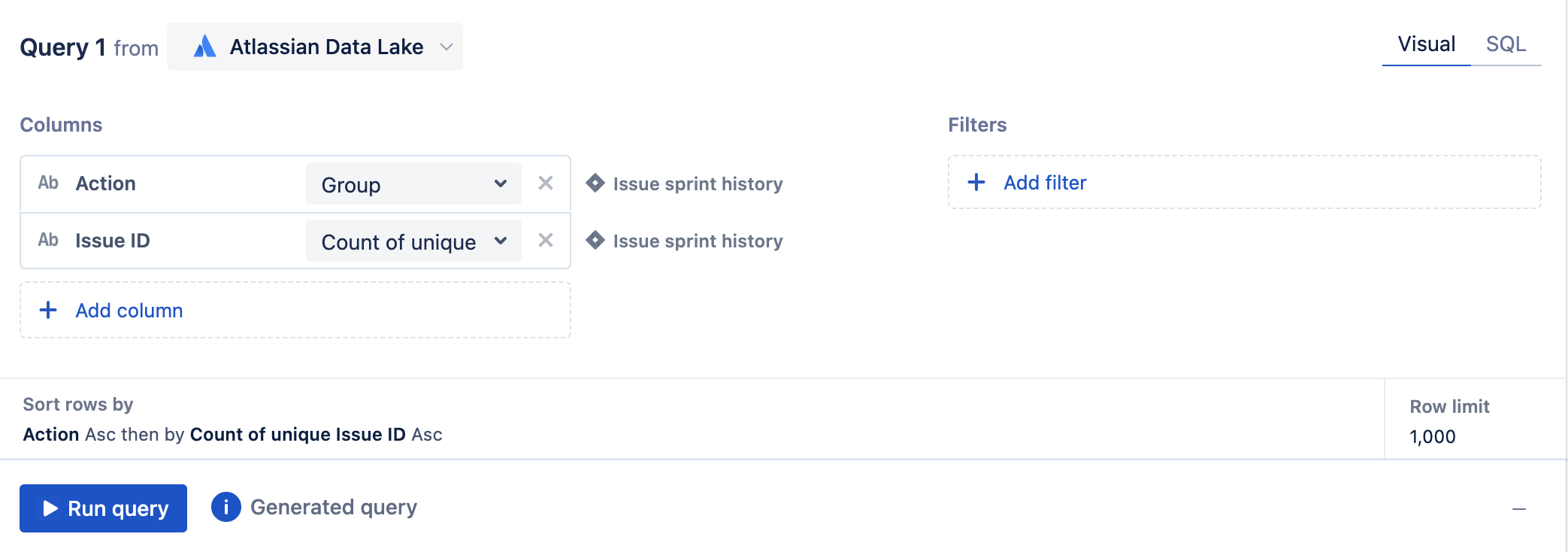Click the Ab type icon for Issue ID
Viewport: 1568px width, 552px height.
point(48,241)
